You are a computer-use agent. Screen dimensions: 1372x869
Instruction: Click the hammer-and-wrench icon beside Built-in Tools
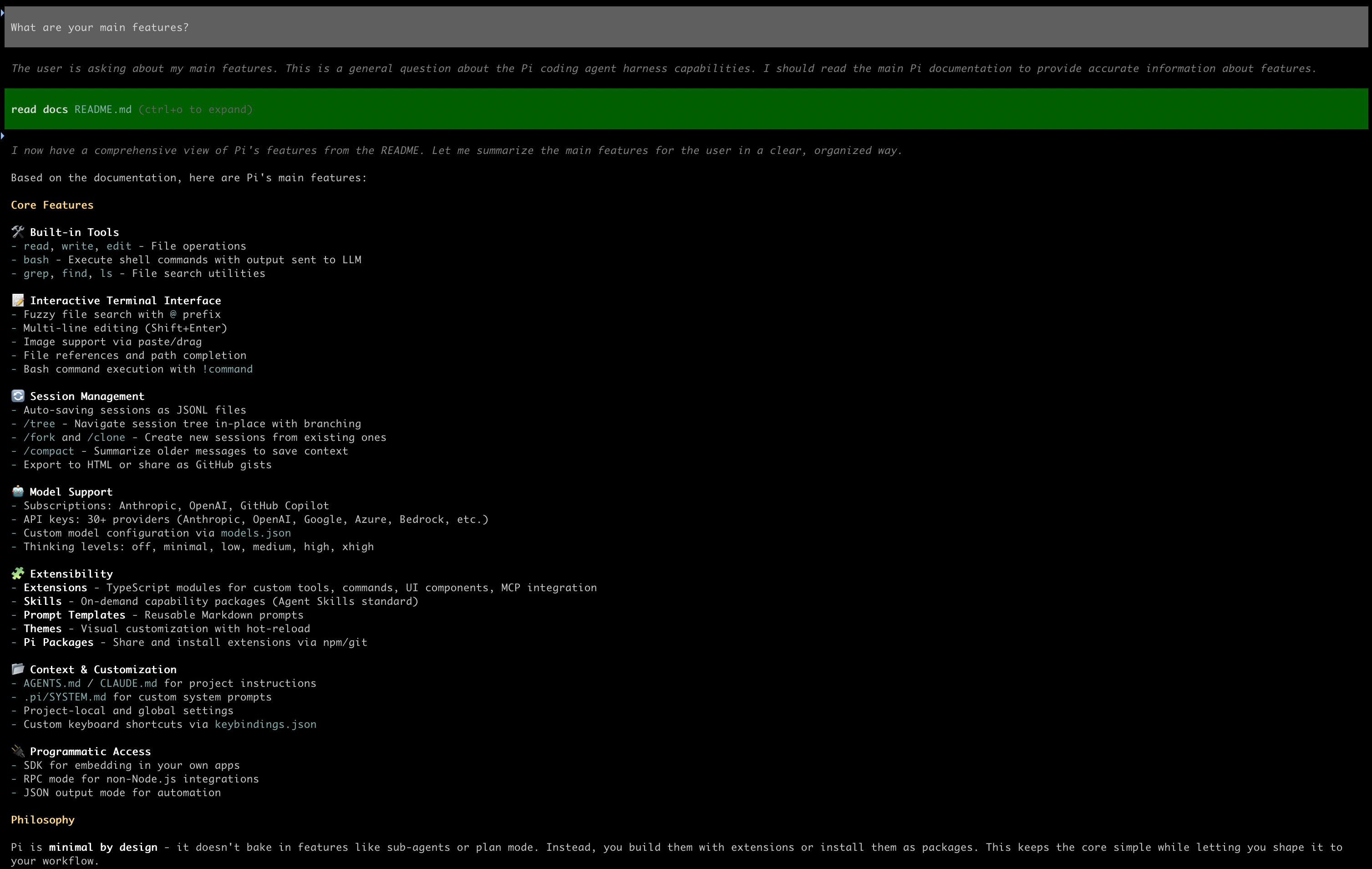coord(18,231)
